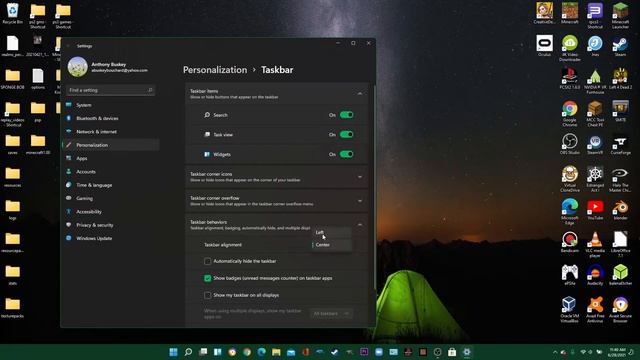Select the Bandicam desktop icon

pos(570,242)
